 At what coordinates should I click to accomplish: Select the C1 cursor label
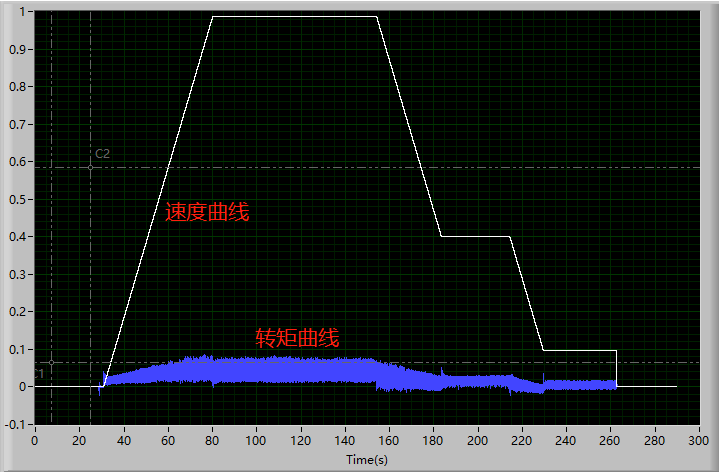pyautogui.click(x=38, y=374)
